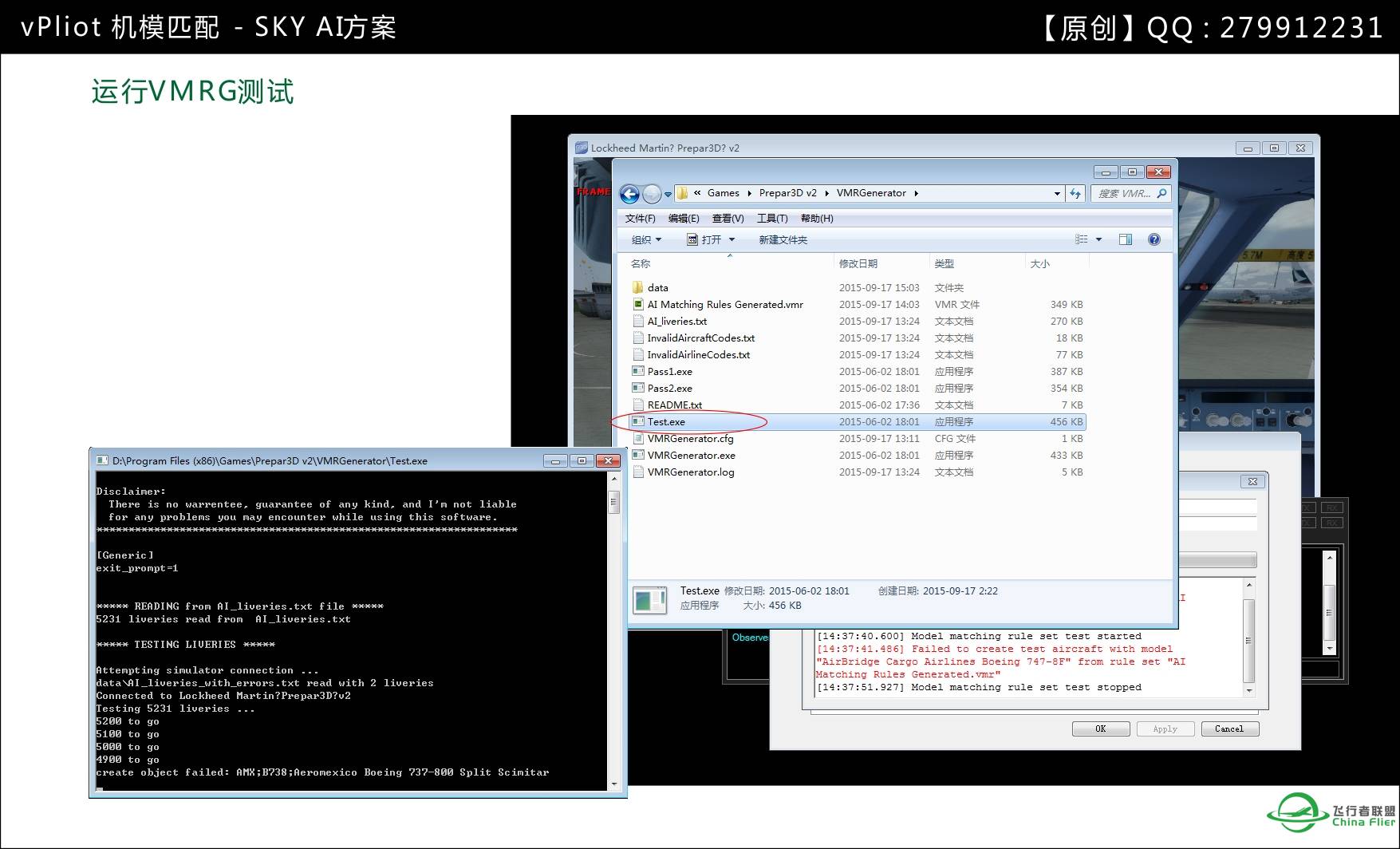
Task: Sort files by the 修改日期 column header
Action: 858,264
